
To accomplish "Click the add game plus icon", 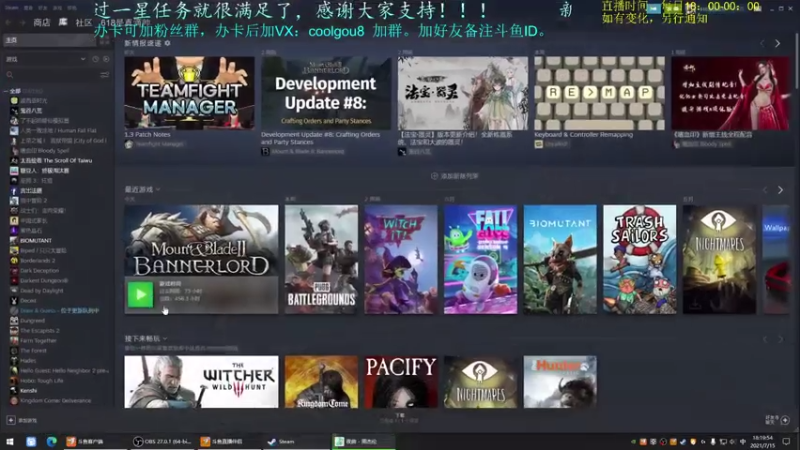I will coord(11,420).
